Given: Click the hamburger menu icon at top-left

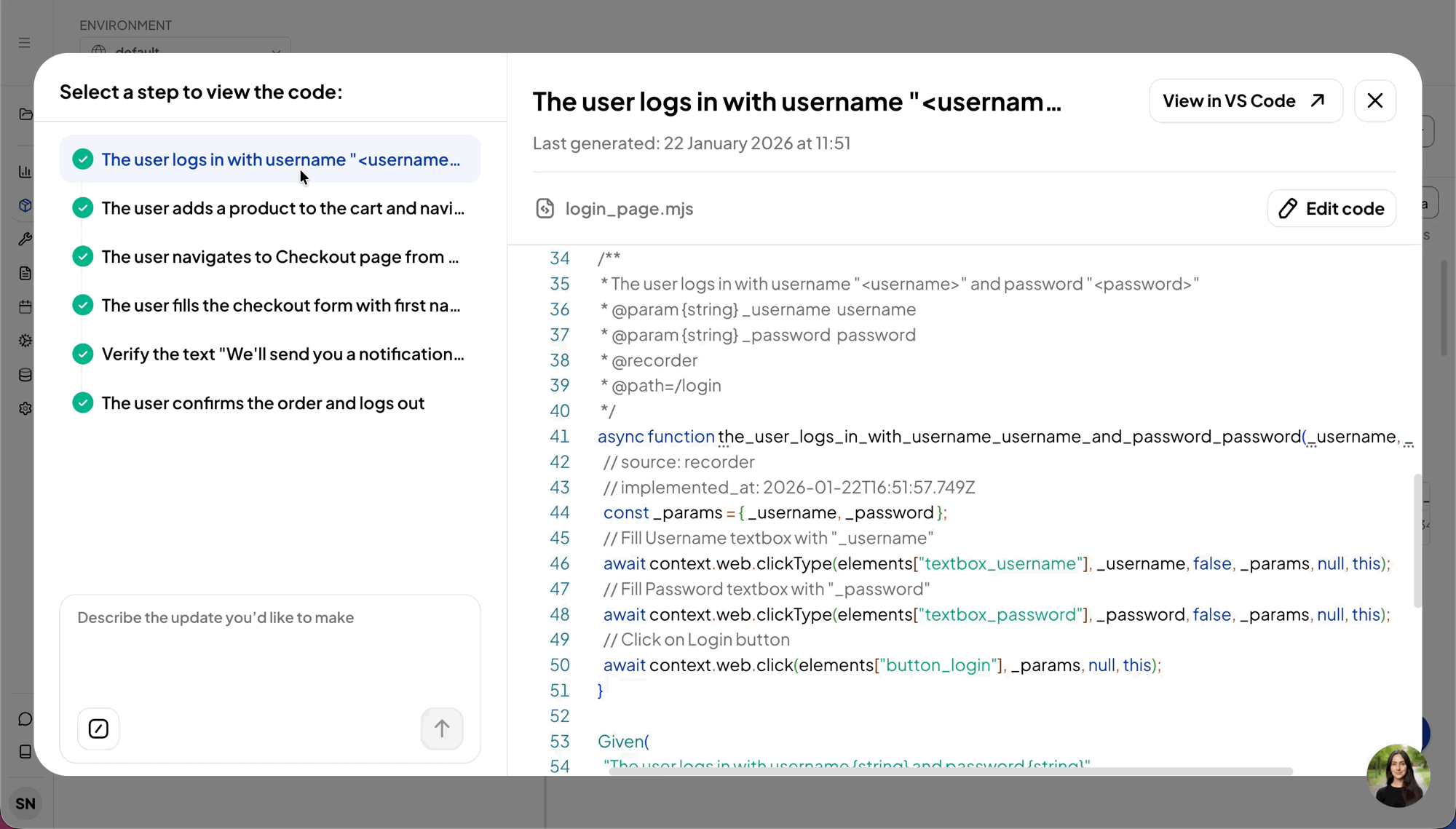Looking at the screenshot, I should pos(25,43).
